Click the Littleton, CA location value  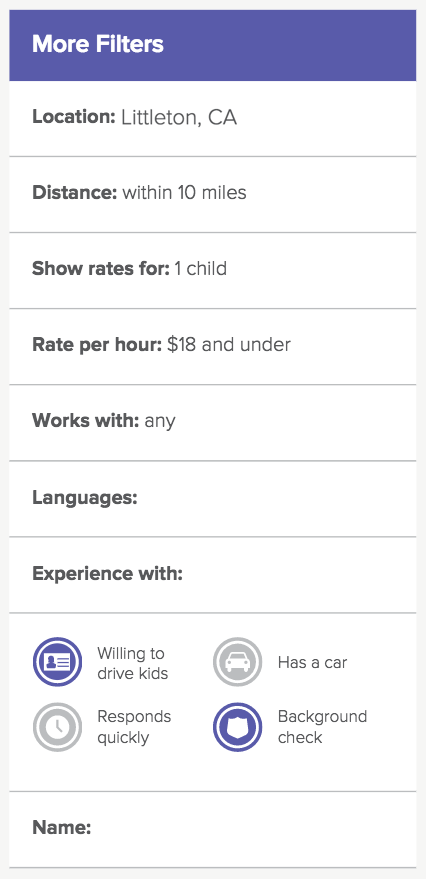179,118
